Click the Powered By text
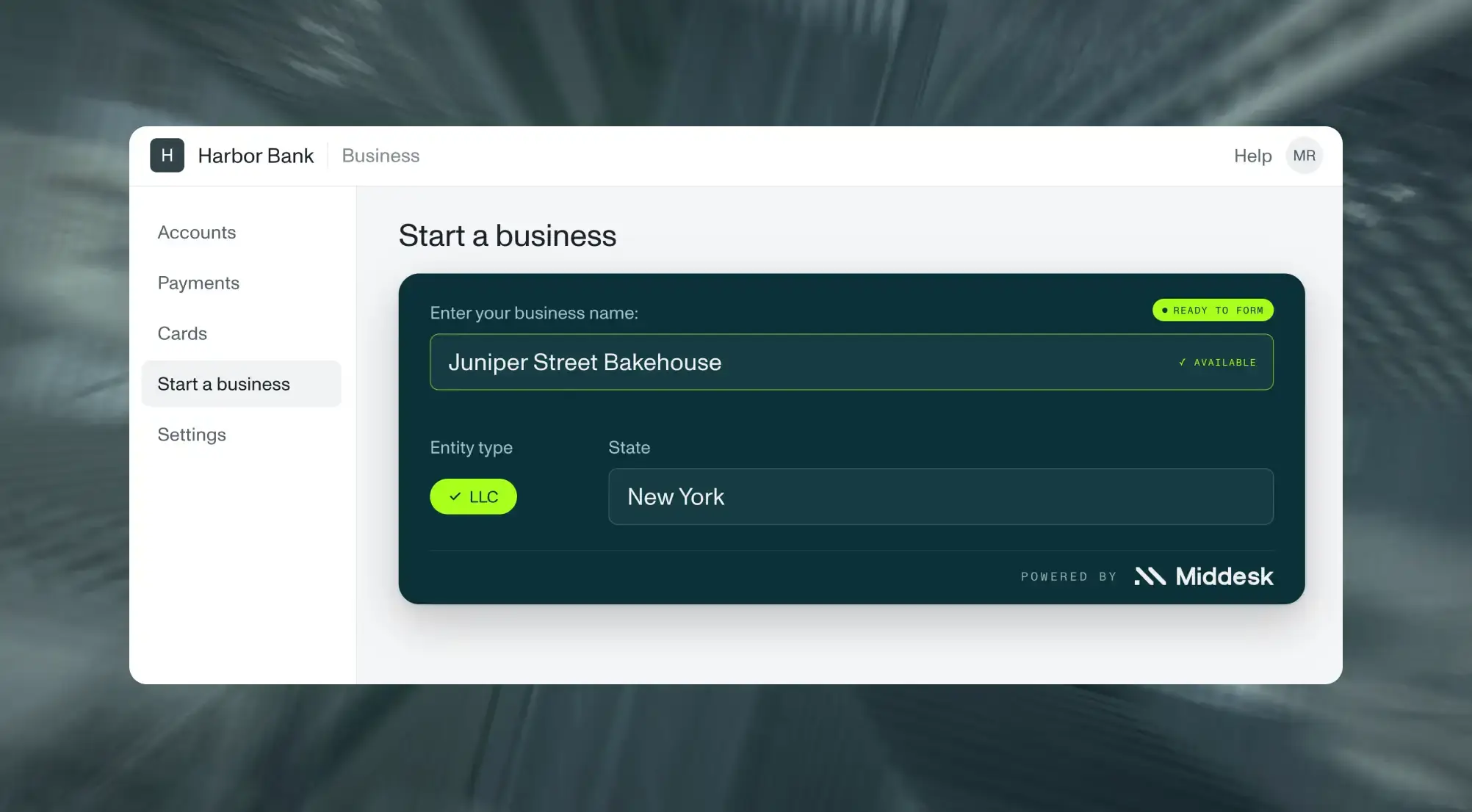1472x812 pixels. point(1069,577)
